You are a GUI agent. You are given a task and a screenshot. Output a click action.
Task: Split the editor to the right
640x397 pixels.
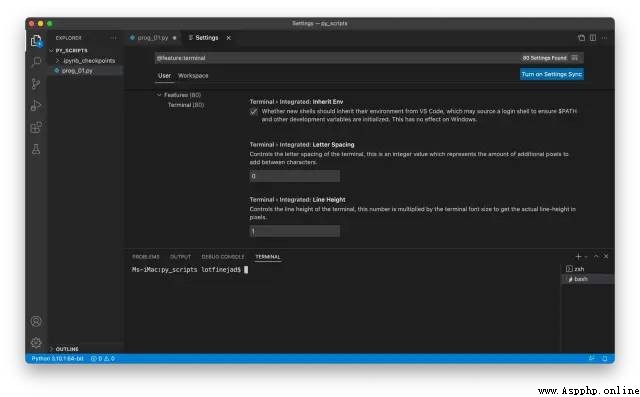click(593, 38)
